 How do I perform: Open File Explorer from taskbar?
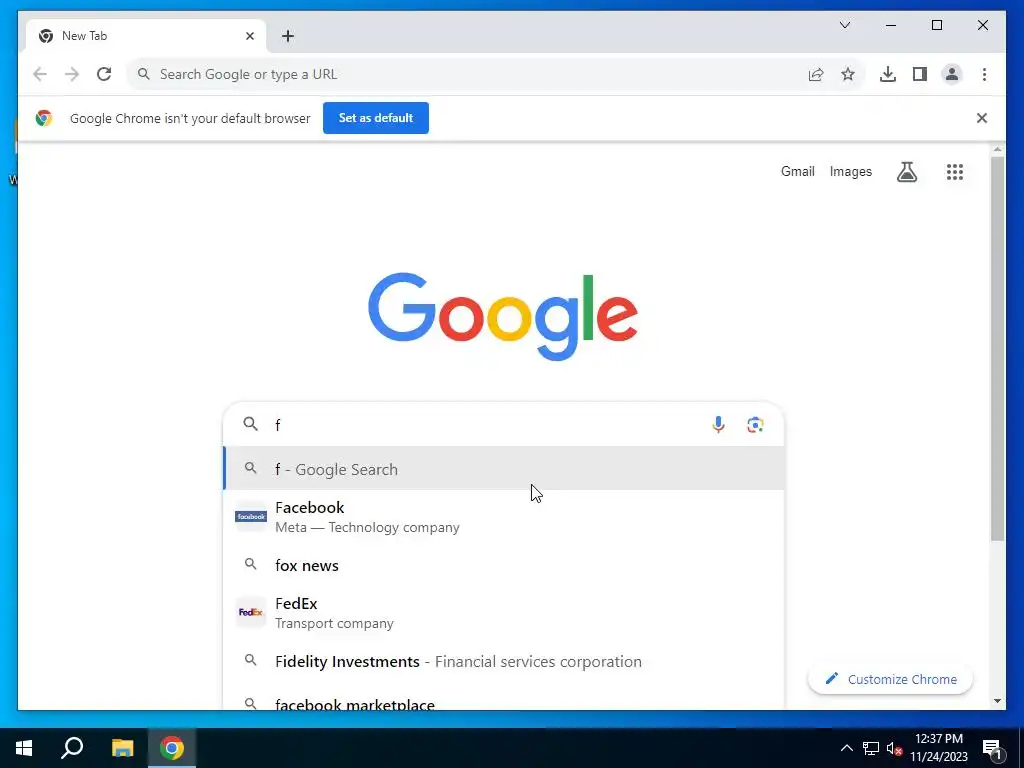coord(122,748)
